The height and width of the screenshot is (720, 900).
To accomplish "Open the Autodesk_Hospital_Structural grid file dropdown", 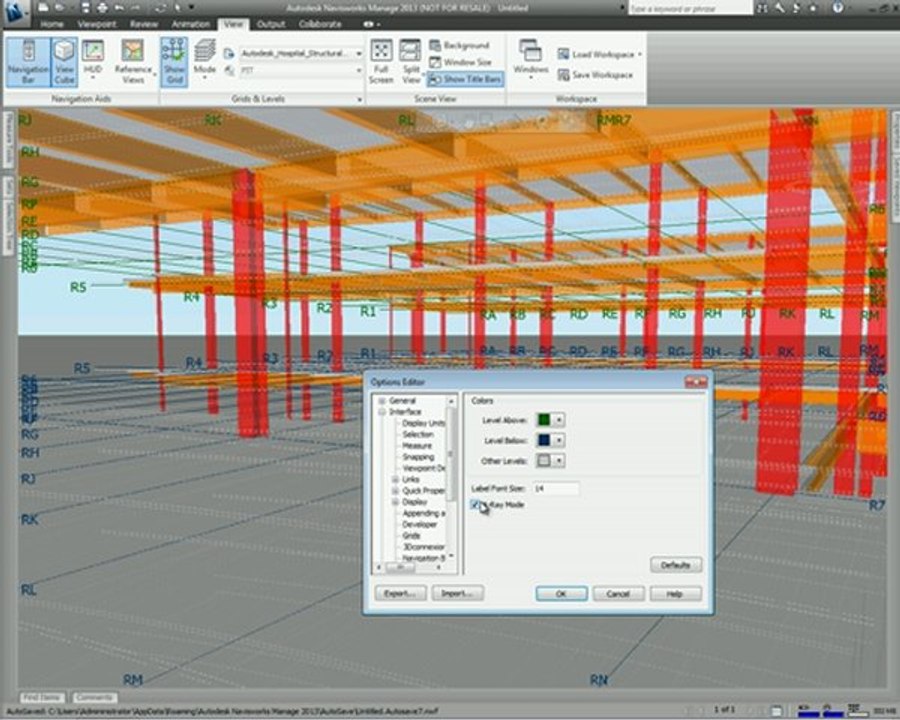I will click(301, 53).
